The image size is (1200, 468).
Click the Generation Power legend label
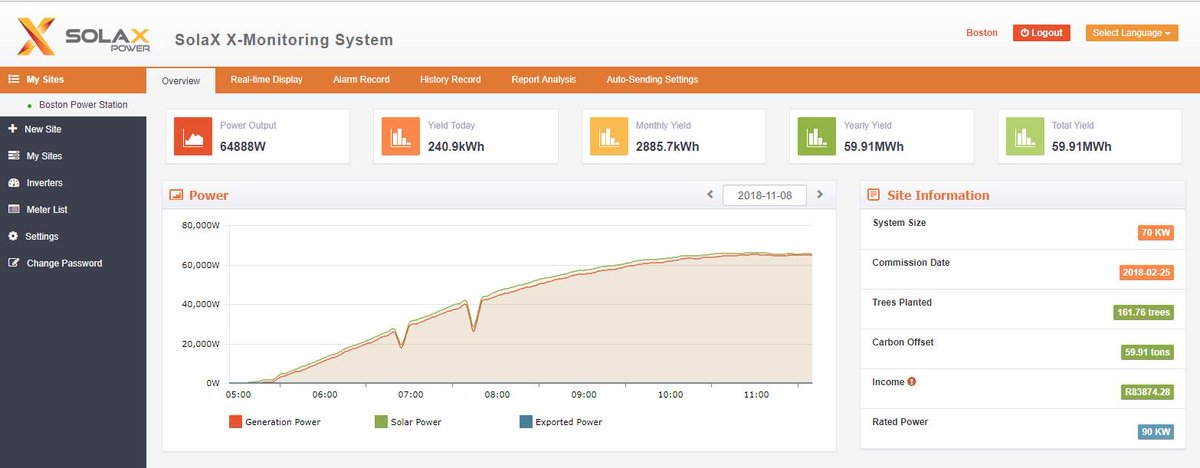click(x=283, y=422)
